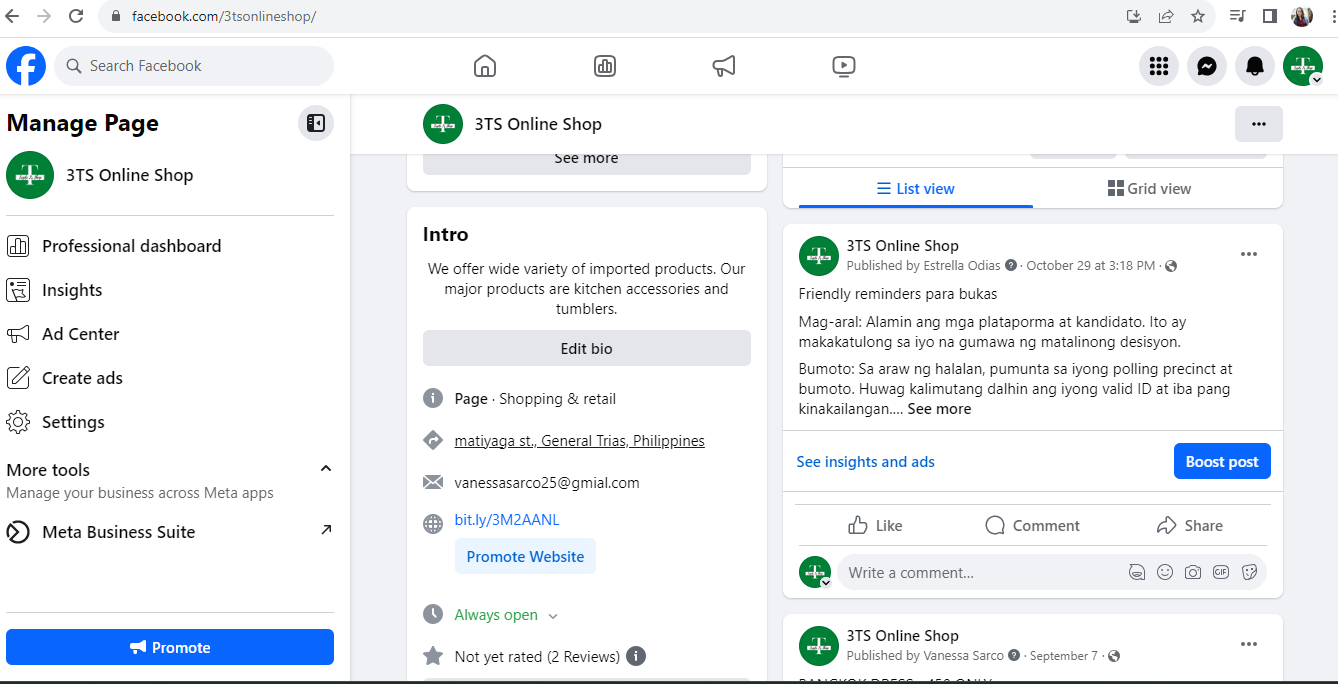
Task: Insert emoji in the comment box
Action: point(1165,573)
